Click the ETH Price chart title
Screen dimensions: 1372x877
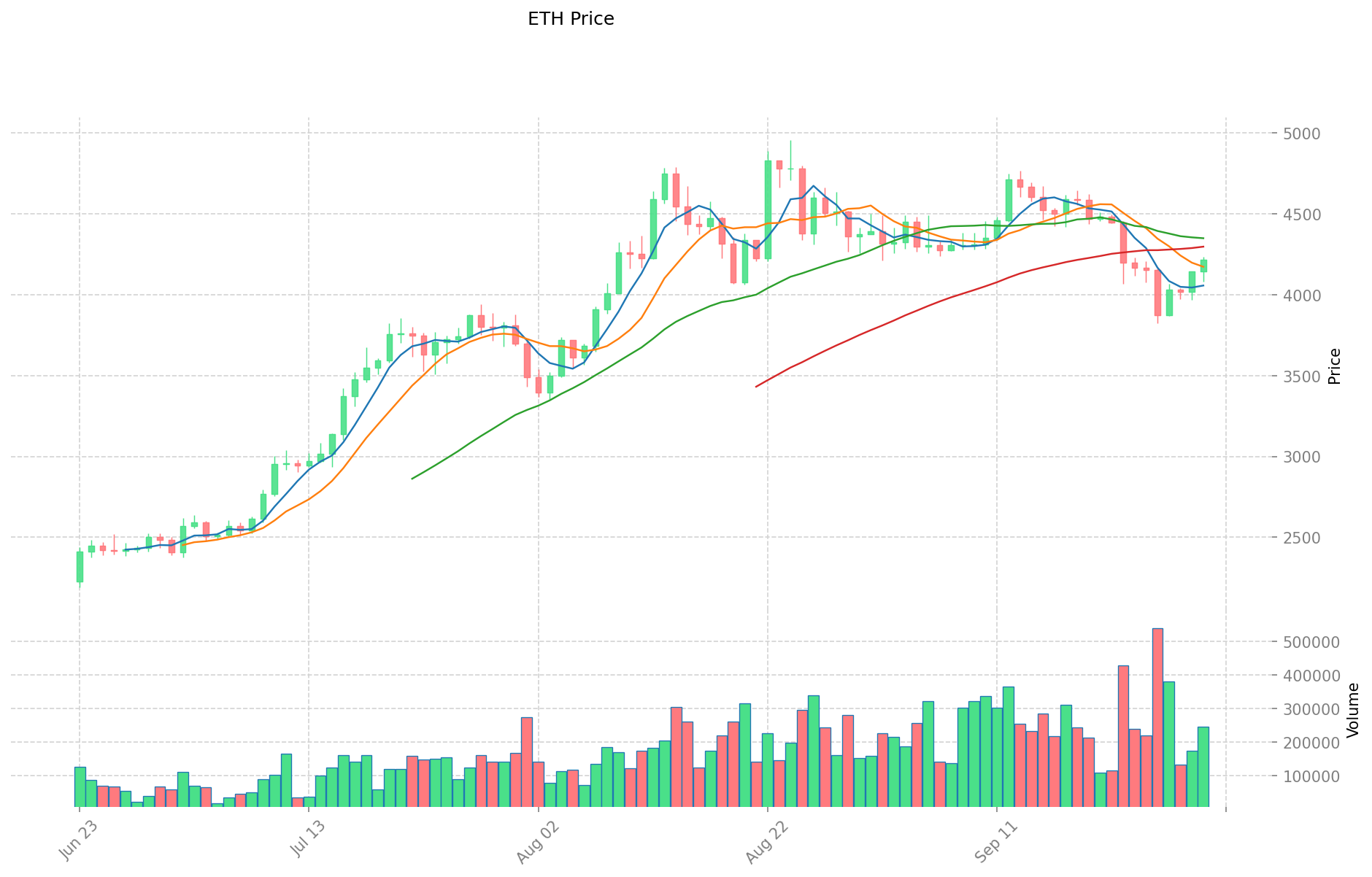pos(571,19)
